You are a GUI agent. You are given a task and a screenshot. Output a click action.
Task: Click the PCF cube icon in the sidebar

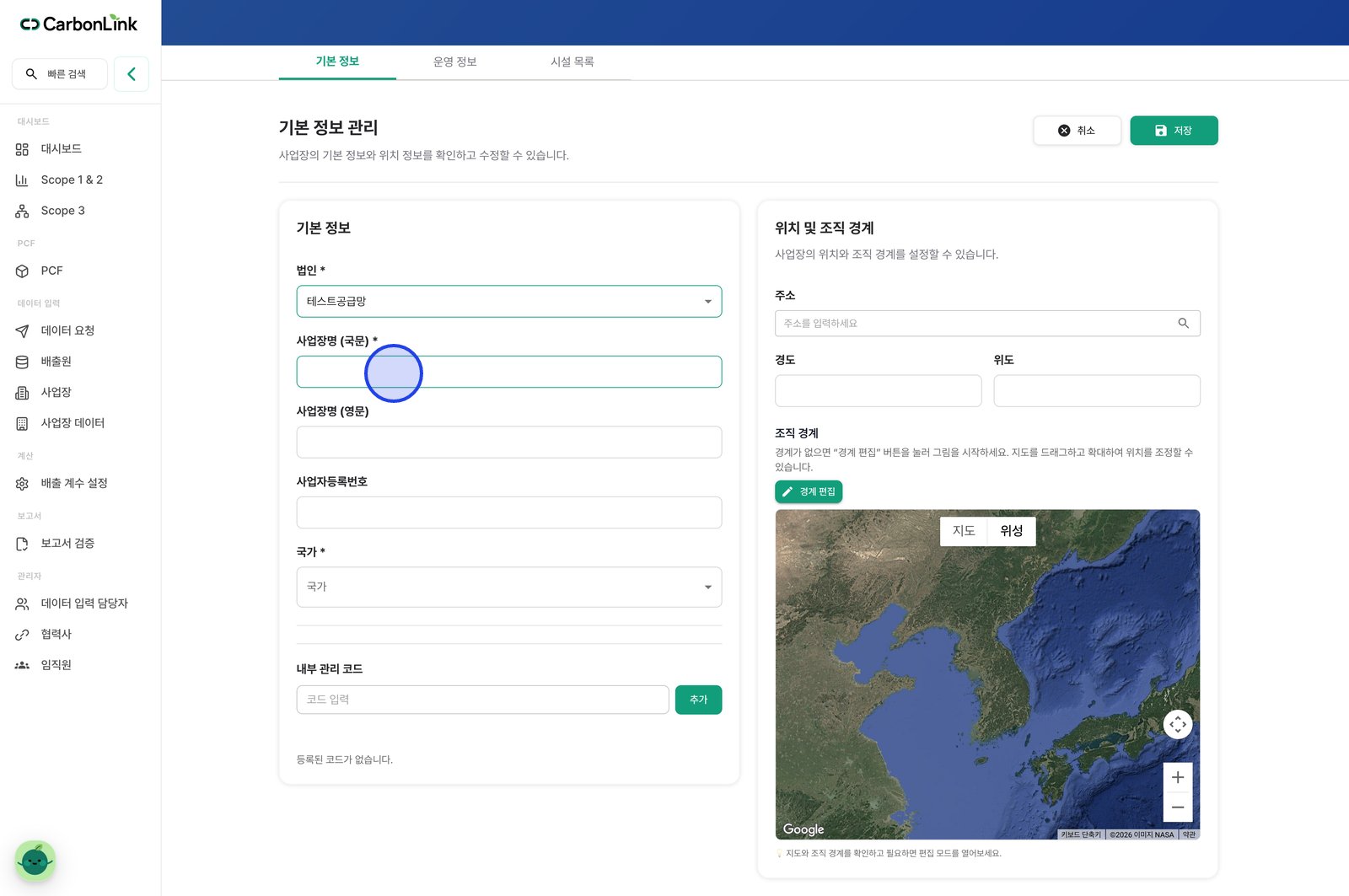point(22,271)
